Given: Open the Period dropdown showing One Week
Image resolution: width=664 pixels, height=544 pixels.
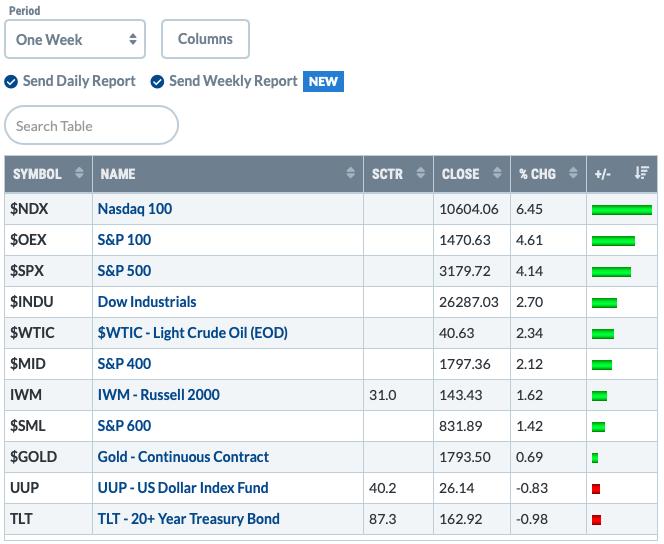Looking at the screenshot, I should coord(75,39).
